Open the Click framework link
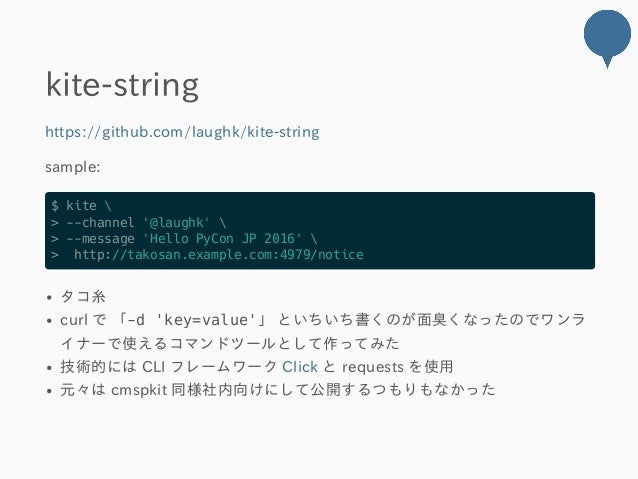The image size is (638, 479). point(300,367)
